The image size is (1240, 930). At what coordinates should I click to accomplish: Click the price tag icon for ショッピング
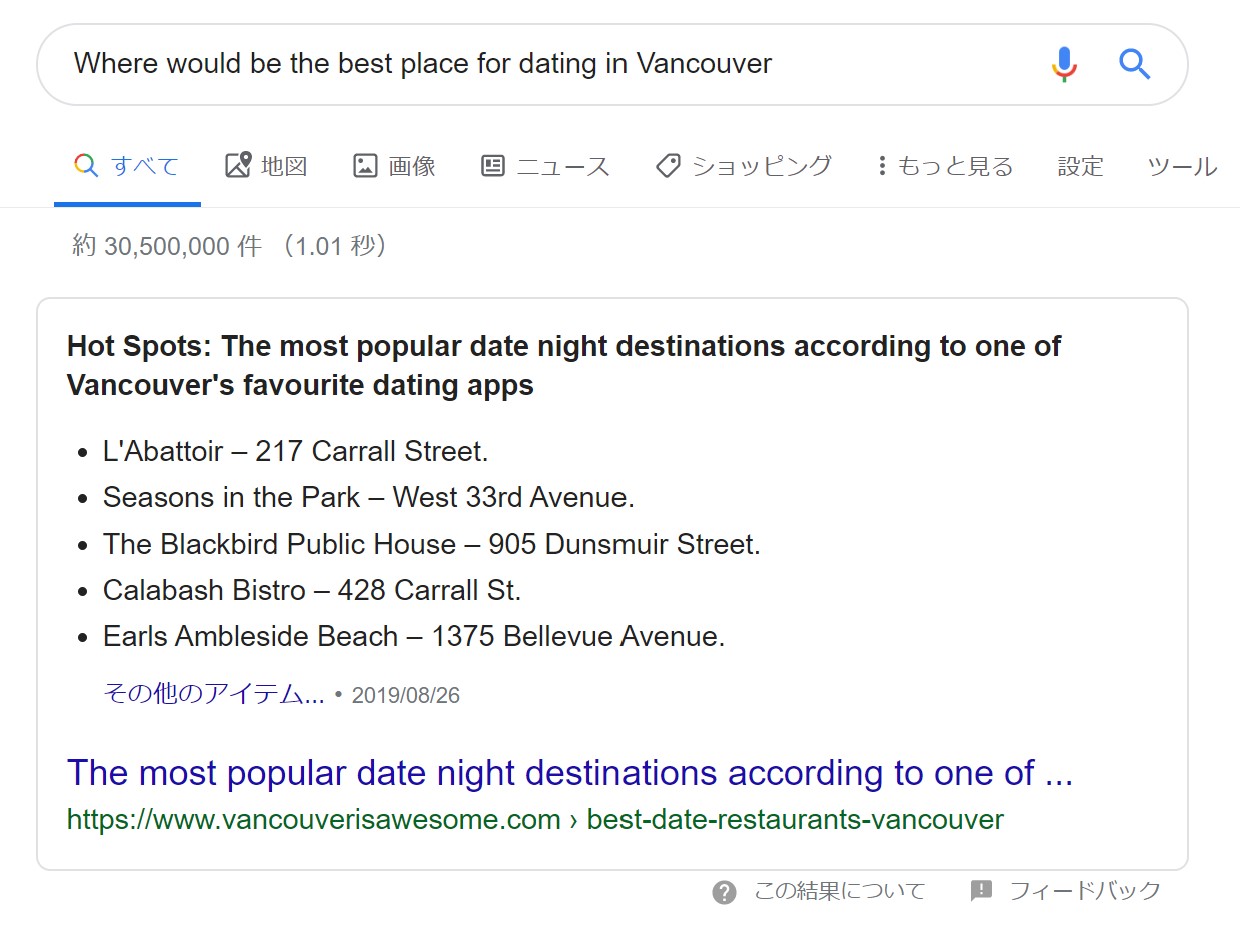tap(668, 165)
